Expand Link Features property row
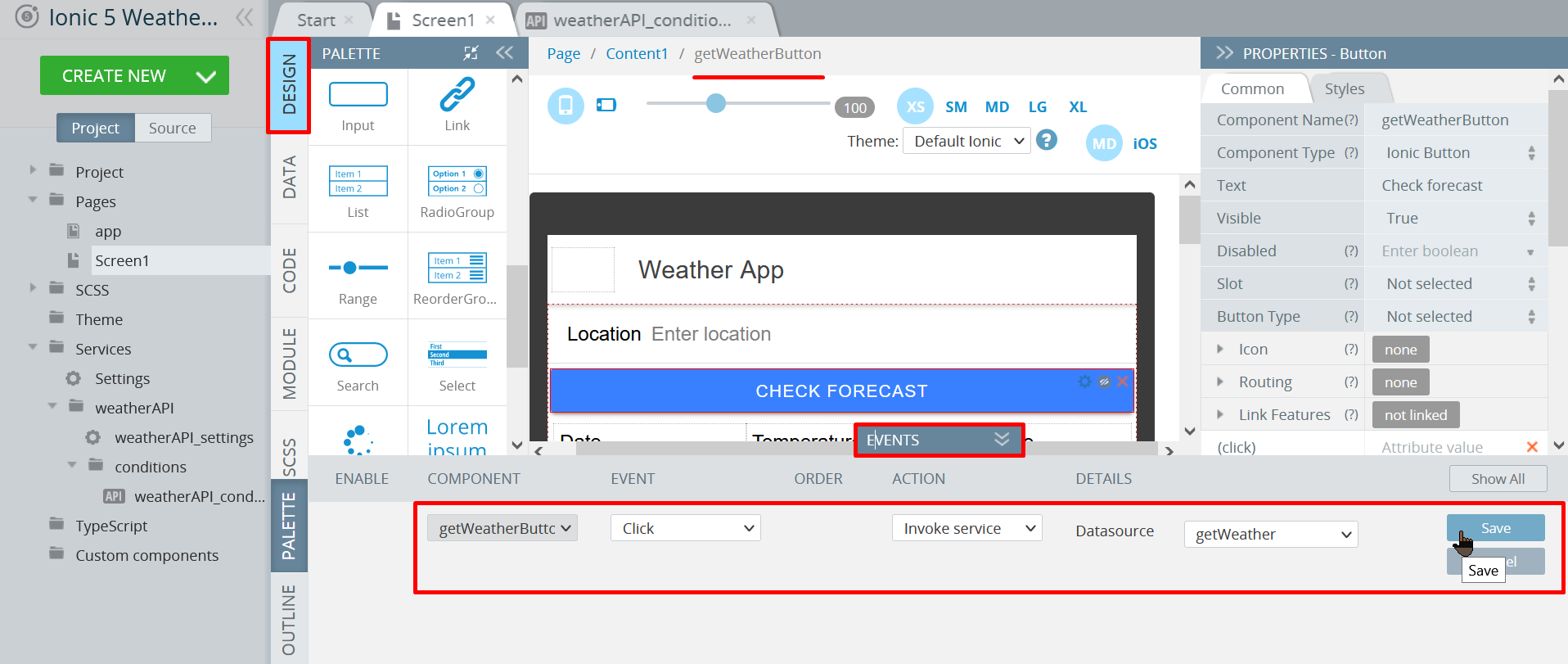Screen dimensions: 1568x664 [x=1220, y=414]
